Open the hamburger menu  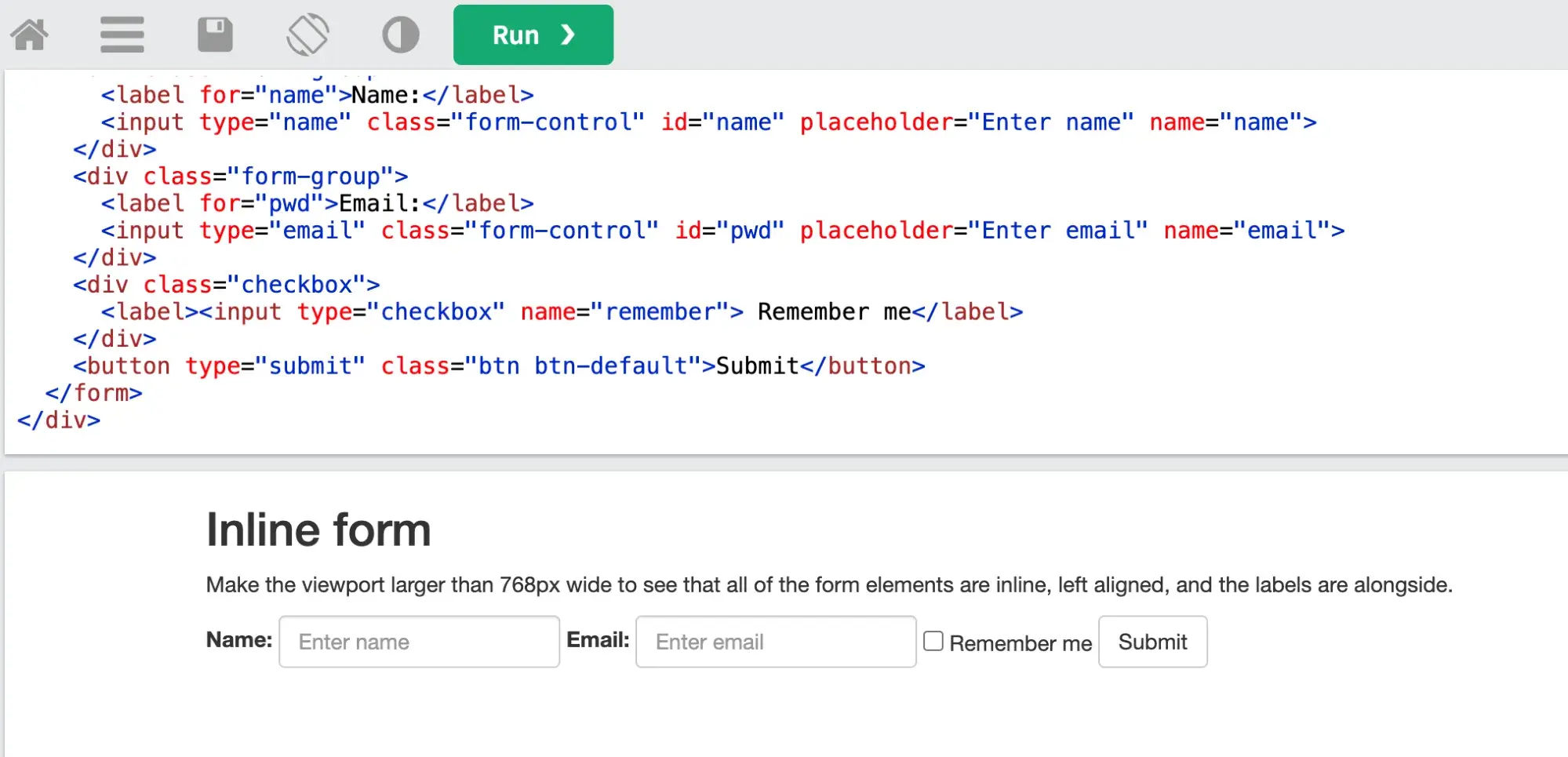[x=122, y=35]
